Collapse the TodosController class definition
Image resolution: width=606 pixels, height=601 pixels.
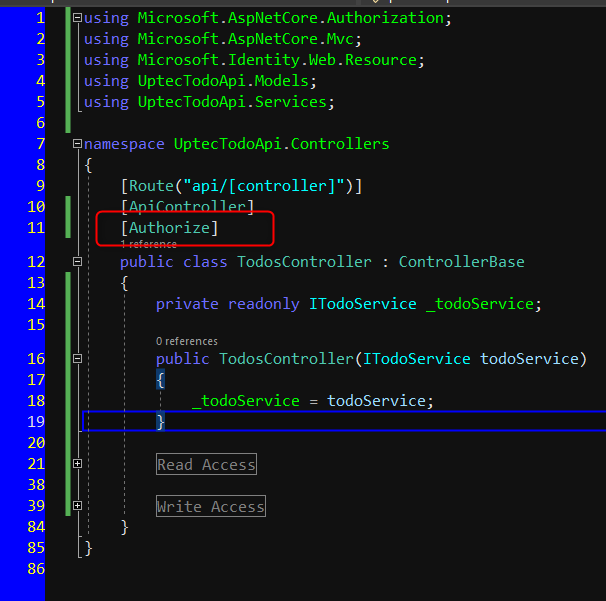click(78, 262)
